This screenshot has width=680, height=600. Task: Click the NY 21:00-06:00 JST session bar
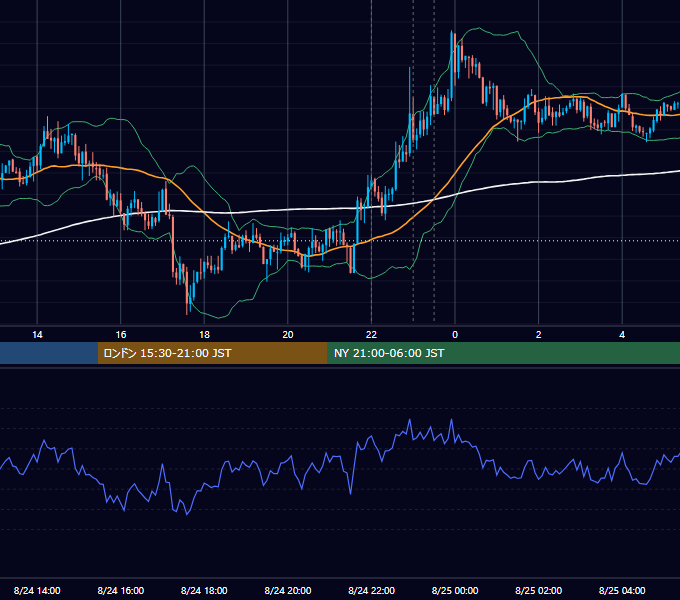[503, 353]
